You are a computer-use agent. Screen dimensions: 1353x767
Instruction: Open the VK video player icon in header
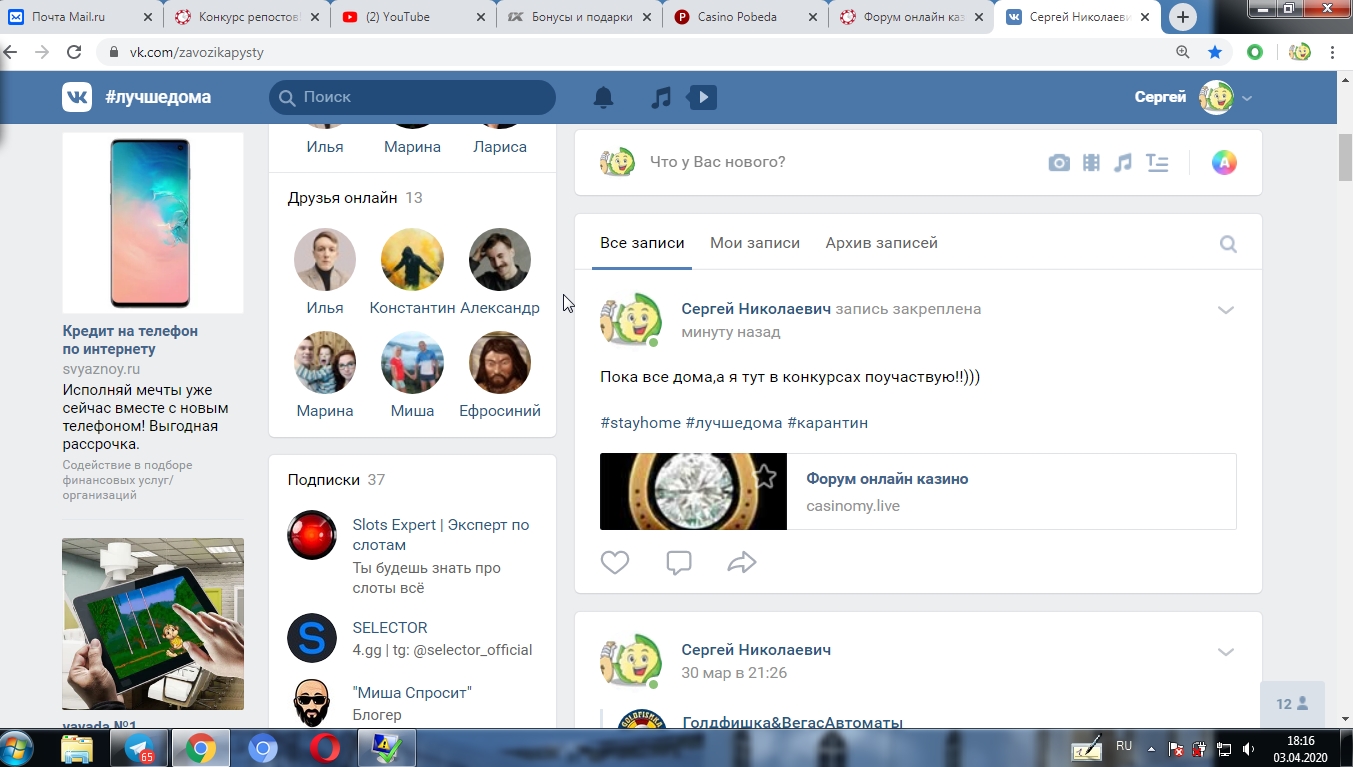(702, 97)
